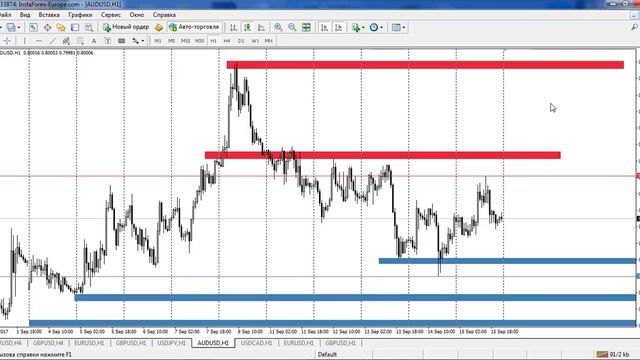Open the Data Window icon

click(47, 27)
